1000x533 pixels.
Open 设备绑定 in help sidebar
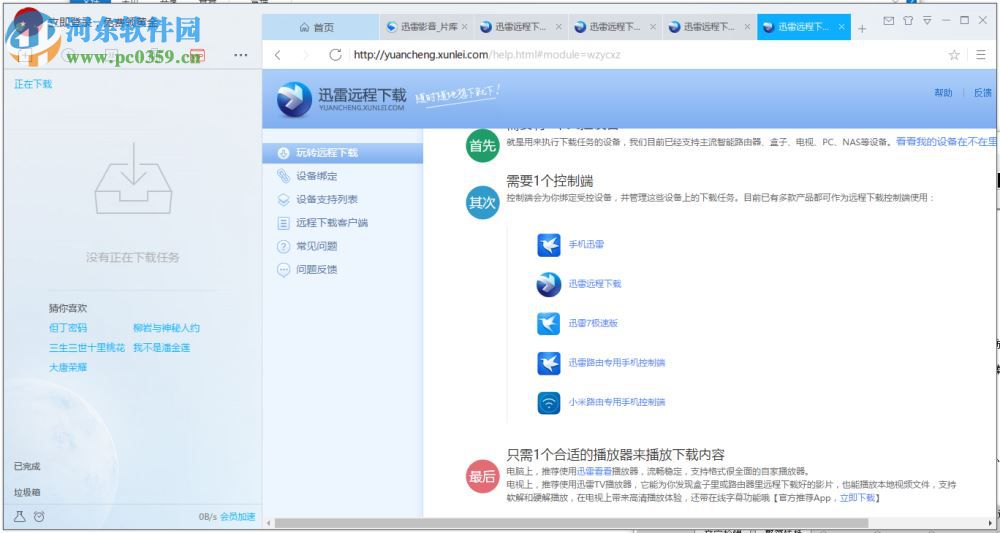pyautogui.click(x=316, y=176)
